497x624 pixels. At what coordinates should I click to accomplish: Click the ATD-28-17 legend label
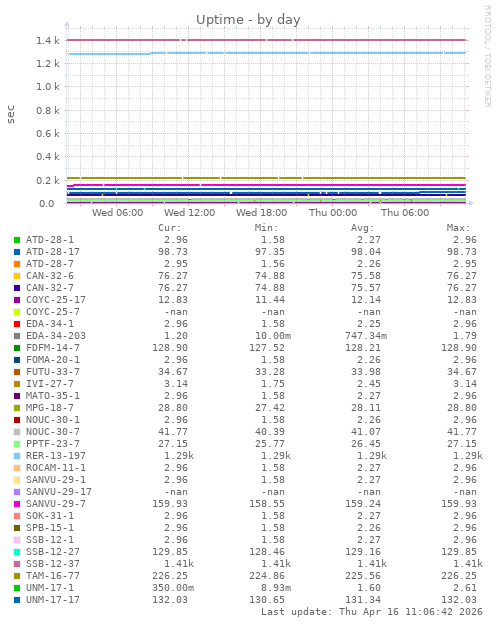pyautogui.click(x=53, y=252)
